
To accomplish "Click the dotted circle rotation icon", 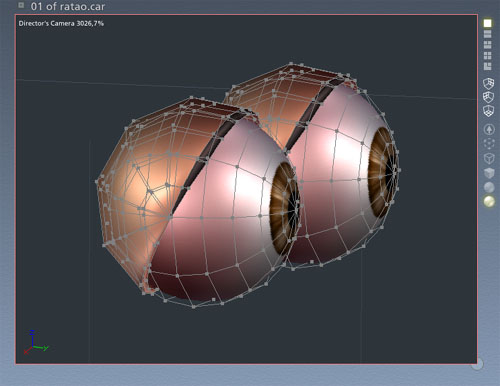I will tap(489, 144).
